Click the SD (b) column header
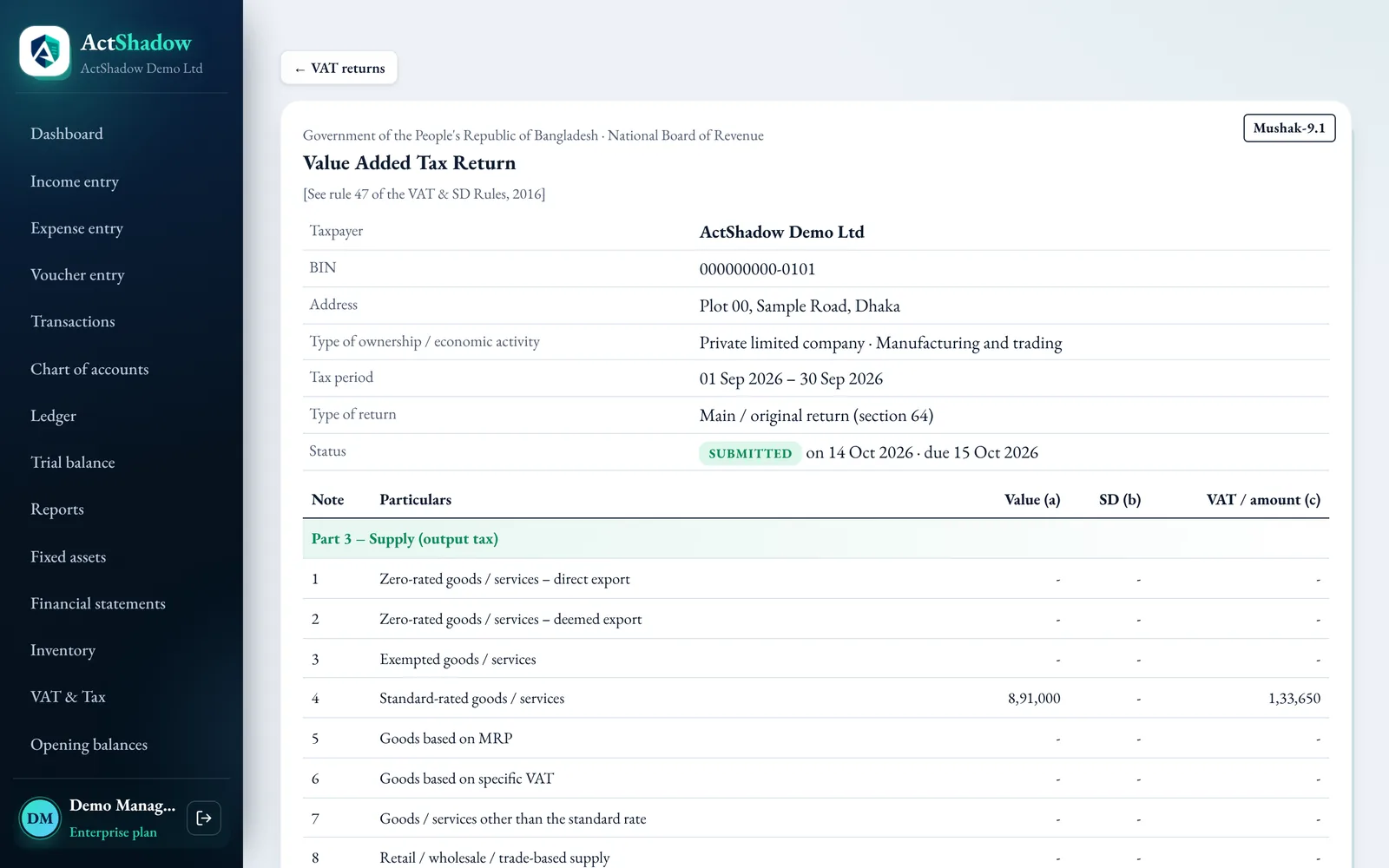1389x868 pixels. click(x=1120, y=500)
